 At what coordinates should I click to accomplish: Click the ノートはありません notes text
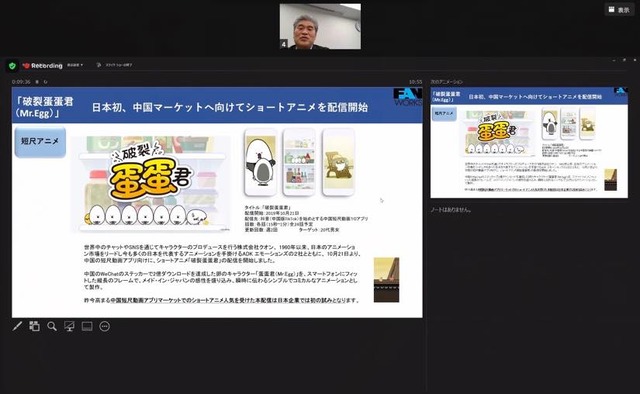click(x=451, y=209)
